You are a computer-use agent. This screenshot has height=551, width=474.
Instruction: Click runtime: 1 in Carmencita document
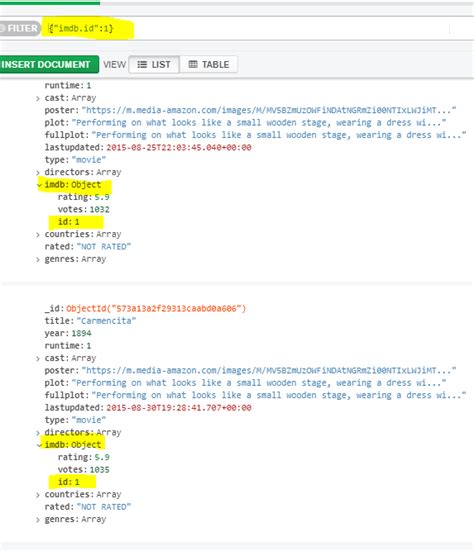coord(68,346)
